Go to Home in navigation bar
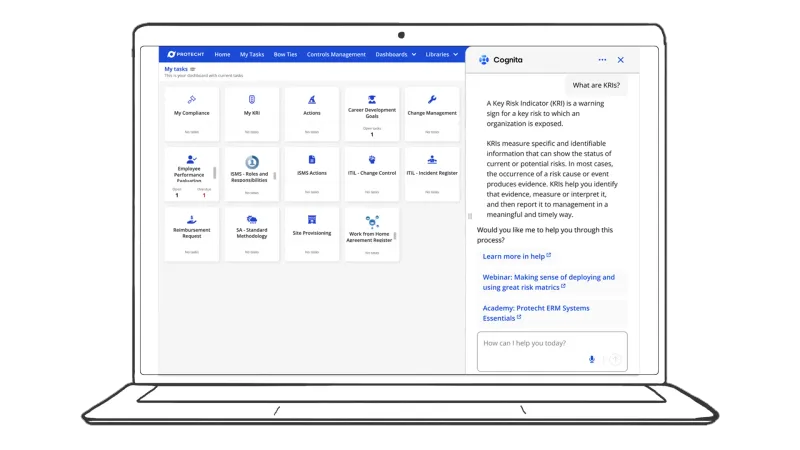Image resolution: width=800 pixels, height=450 pixels. 222,54
